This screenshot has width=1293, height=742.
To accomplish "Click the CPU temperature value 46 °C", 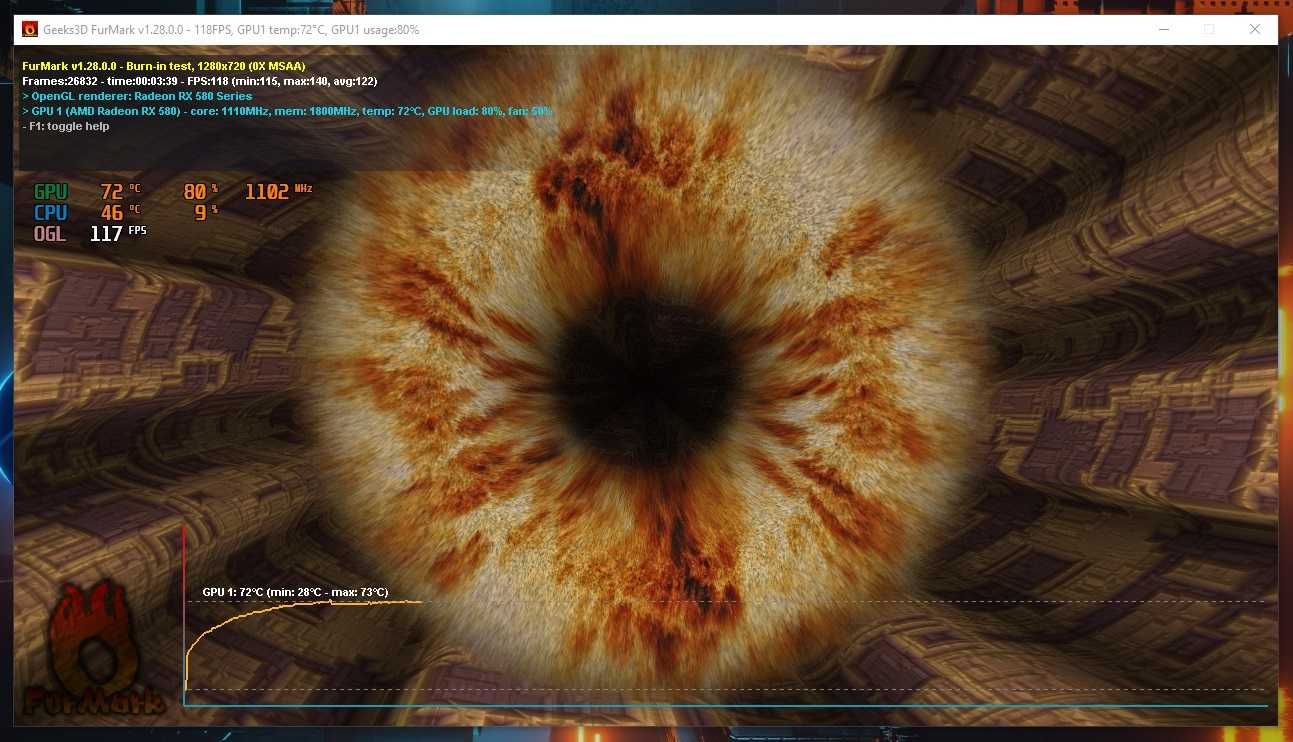I will 121,213.
